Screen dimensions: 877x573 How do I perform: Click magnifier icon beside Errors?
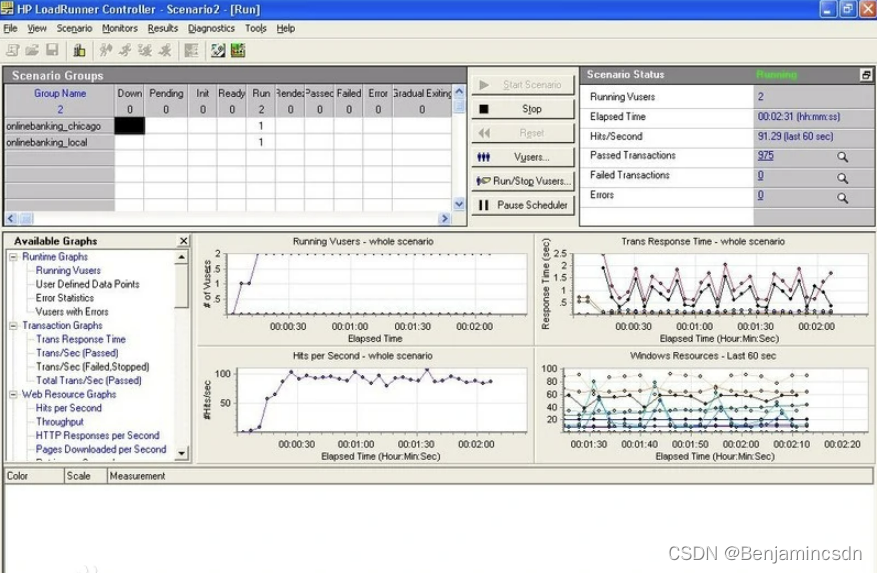[x=842, y=198]
